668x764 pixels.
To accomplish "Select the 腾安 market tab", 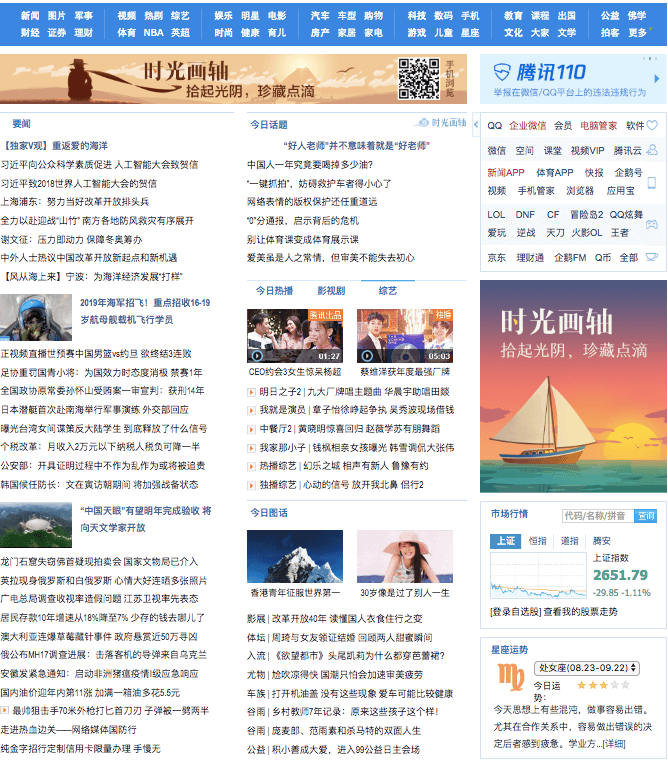I will click(601, 541).
